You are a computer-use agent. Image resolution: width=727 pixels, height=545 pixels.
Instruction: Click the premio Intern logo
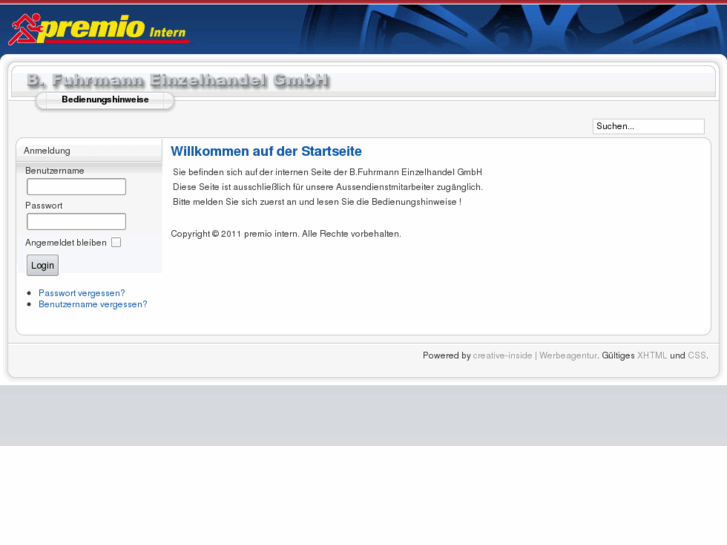[98, 29]
